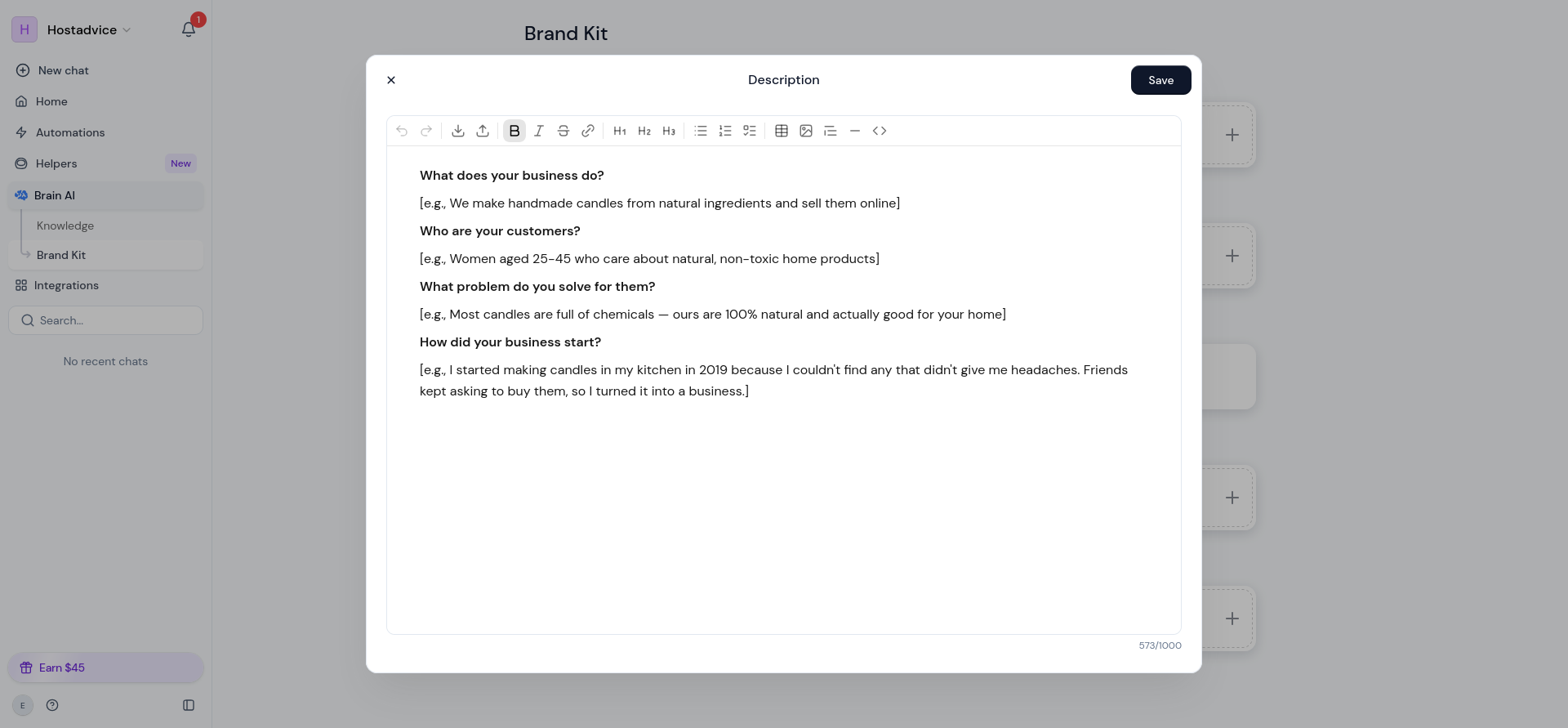The width and height of the screenshot is (1568, 728).
Task: Insert a hyperlink with the link icon
Action: [x=588, y=131]
